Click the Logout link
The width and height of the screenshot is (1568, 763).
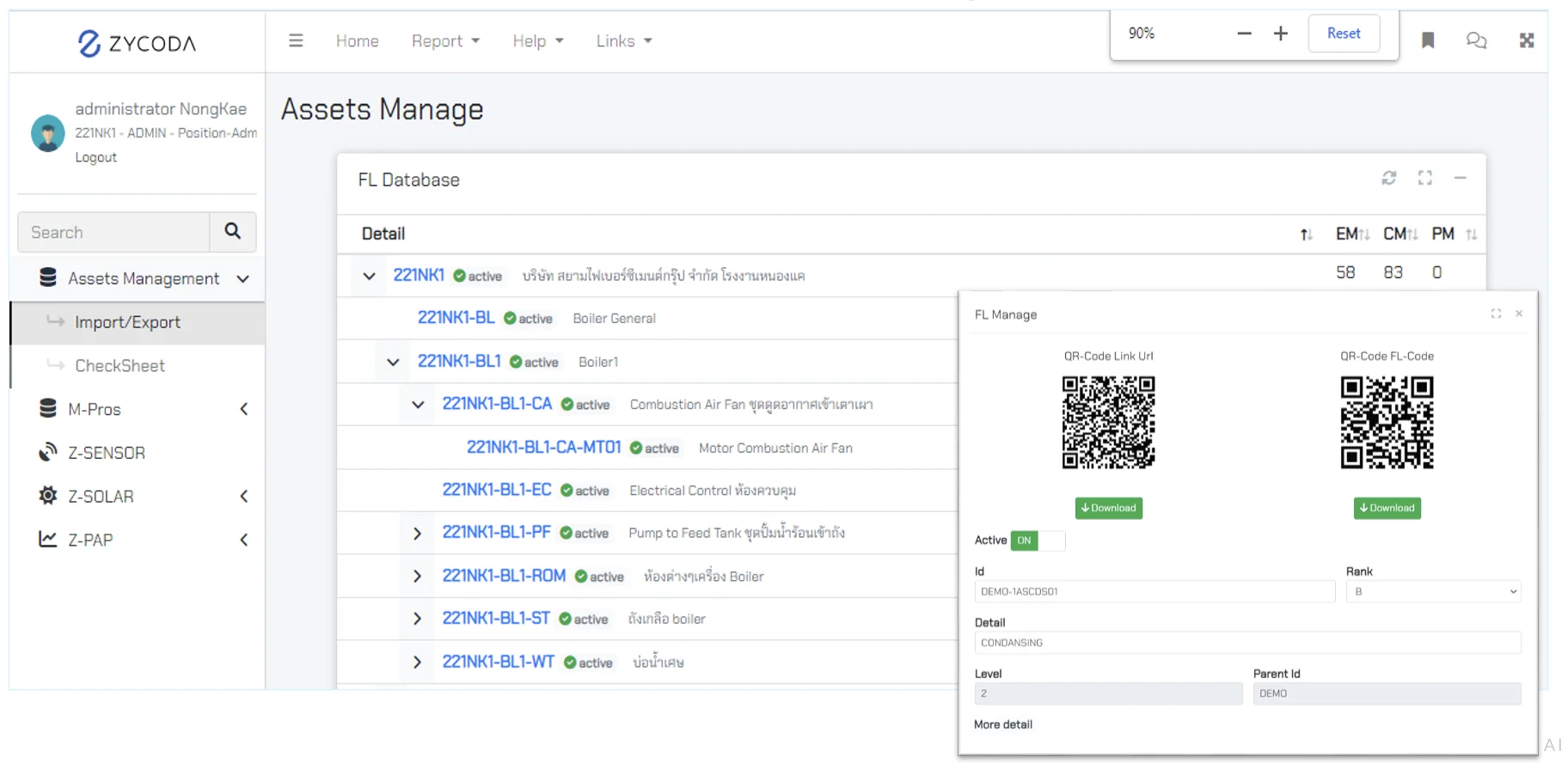pos(95,157)
